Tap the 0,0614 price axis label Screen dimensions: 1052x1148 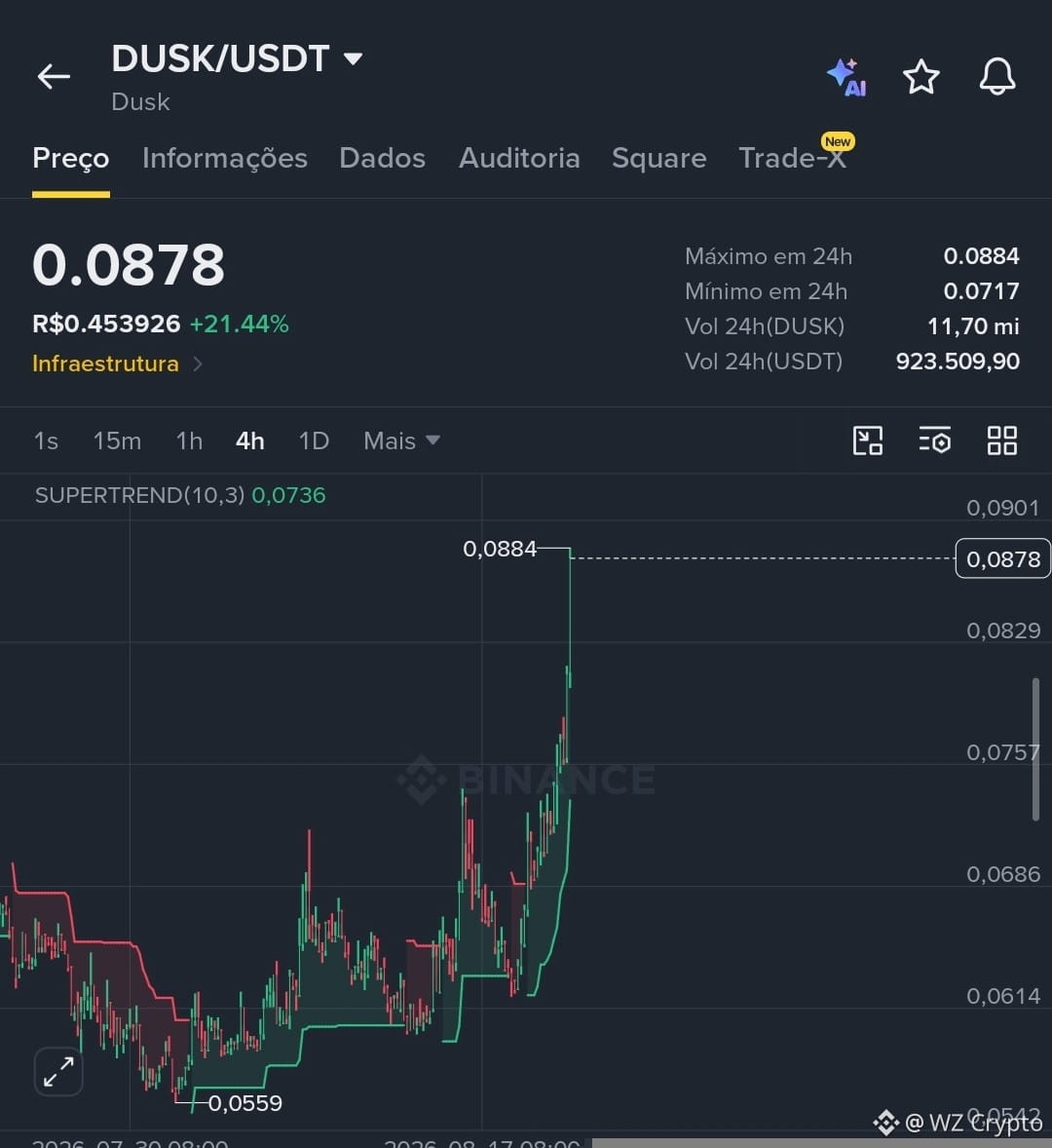coord(1003,996)
